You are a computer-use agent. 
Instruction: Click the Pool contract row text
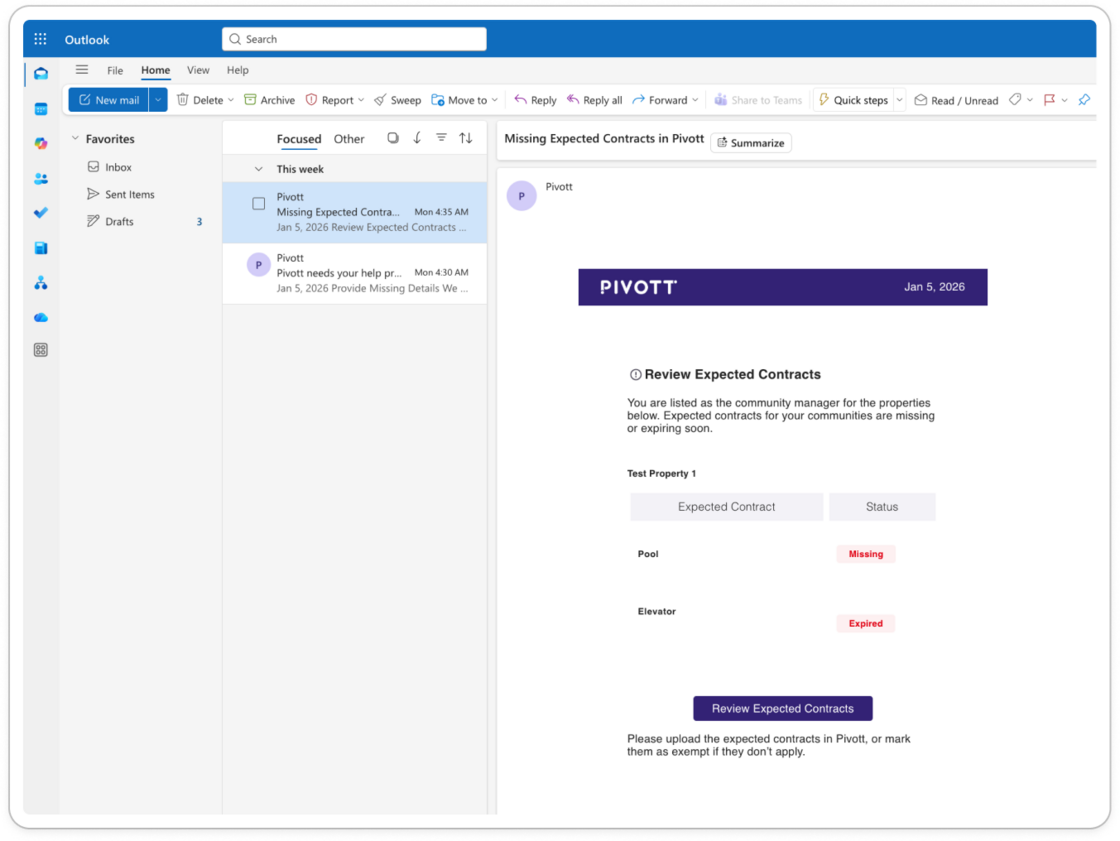[648, 554]
